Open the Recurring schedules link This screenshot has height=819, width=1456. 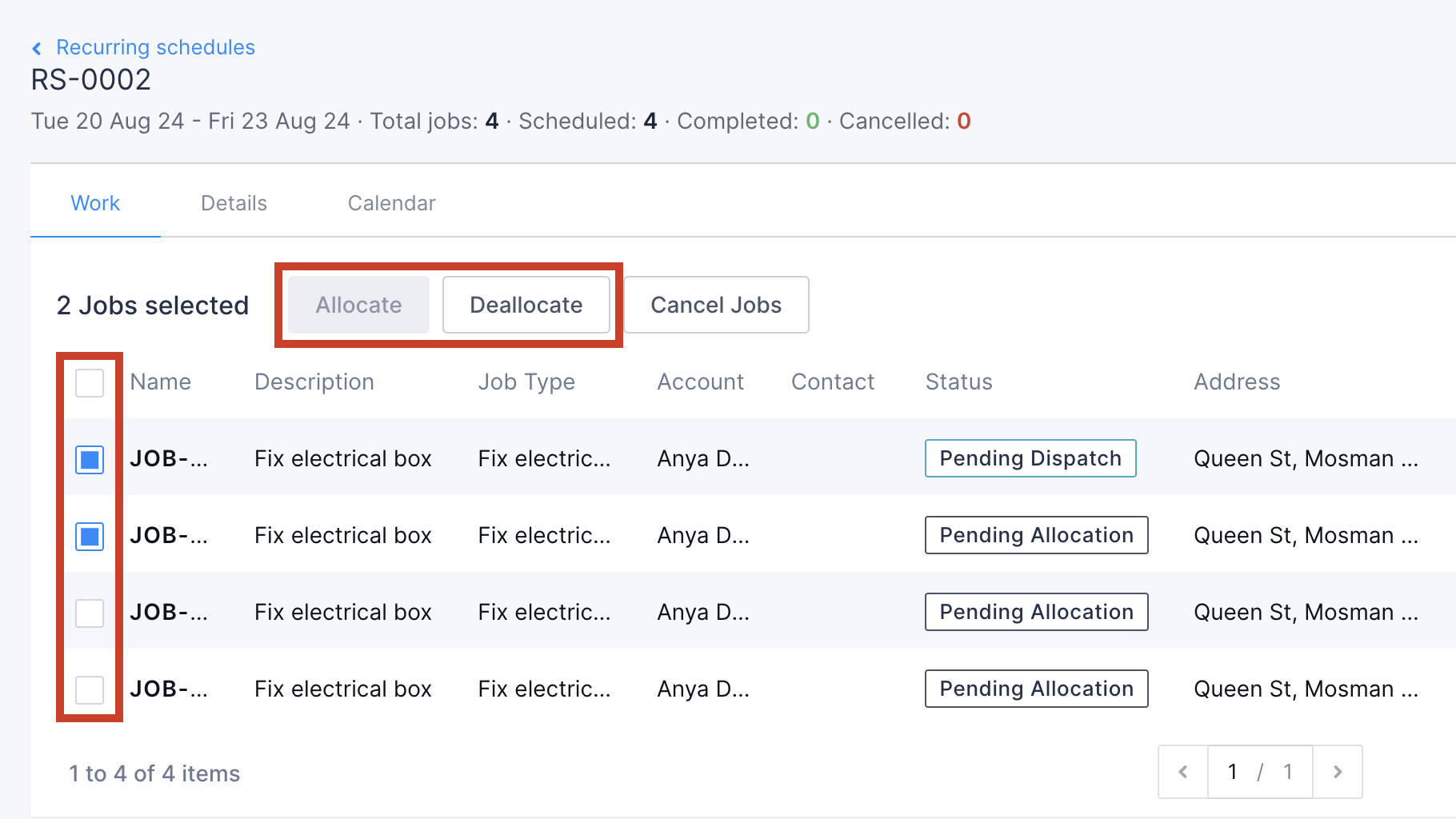click(155, 47)
